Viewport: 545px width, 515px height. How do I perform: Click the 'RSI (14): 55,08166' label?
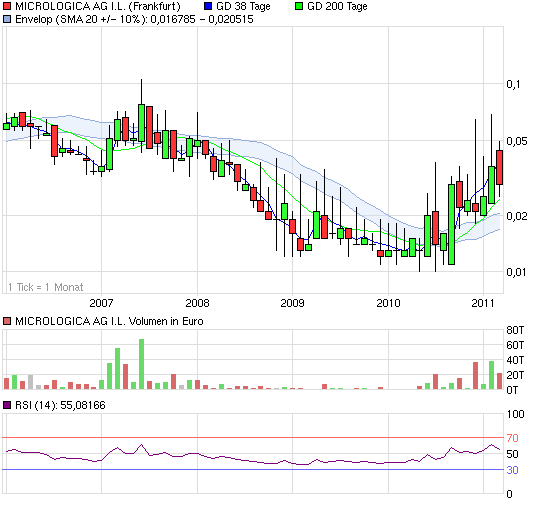pyautogui.click(x=60, y=405)
